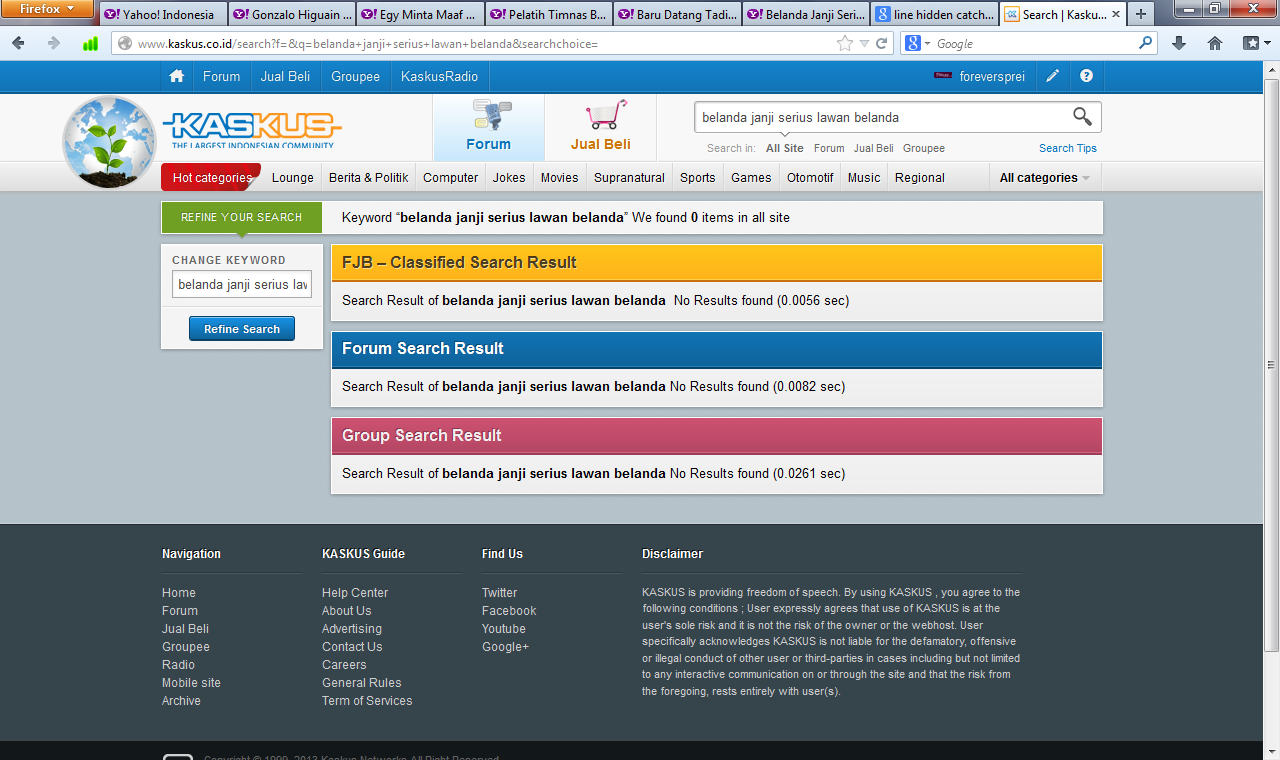Viewport: 1280px width, 760px height.
Task: Open the Search Tips link
Action: point(1068,148)
